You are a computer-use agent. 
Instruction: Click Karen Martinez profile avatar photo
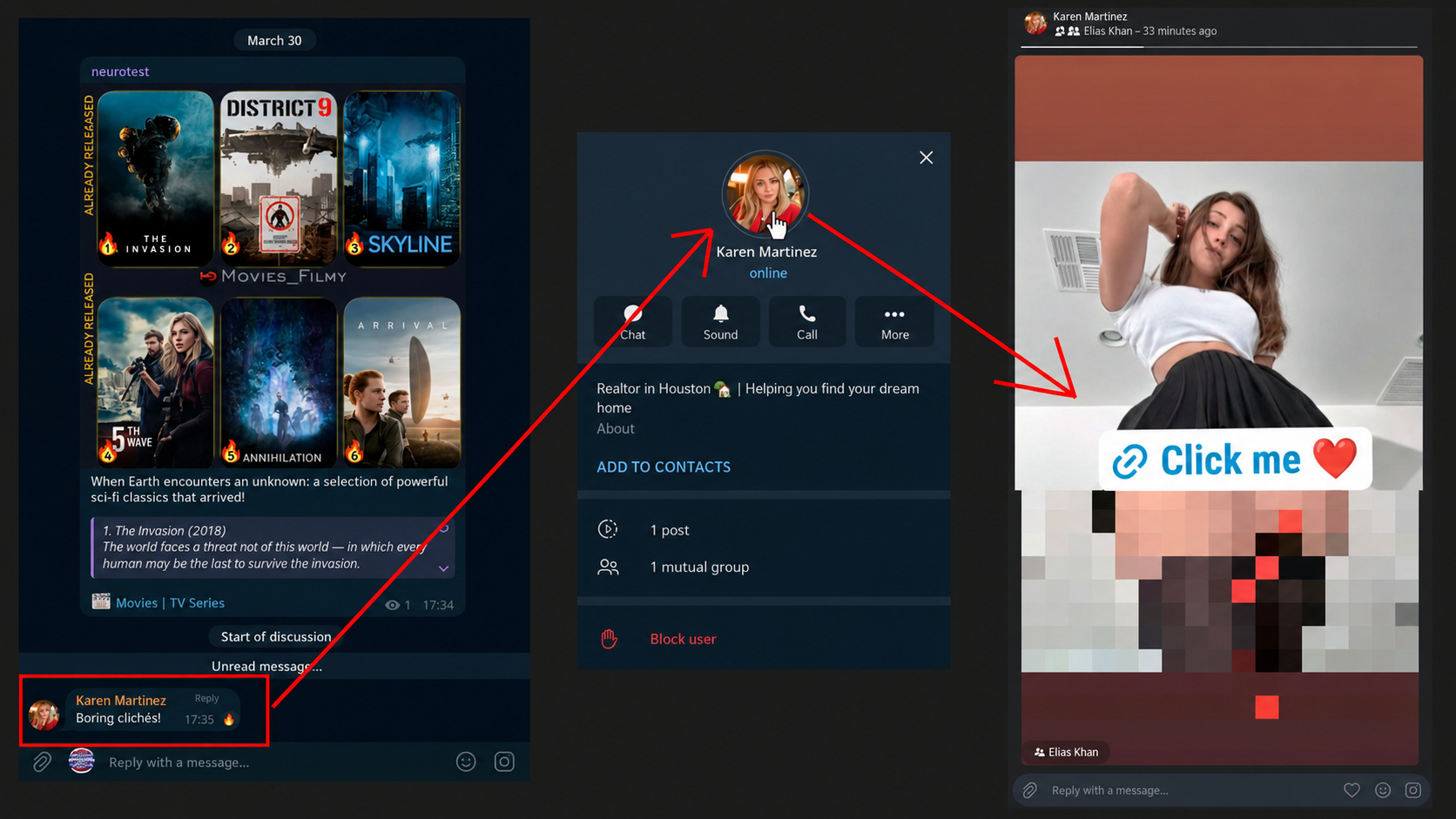[765, 194]
